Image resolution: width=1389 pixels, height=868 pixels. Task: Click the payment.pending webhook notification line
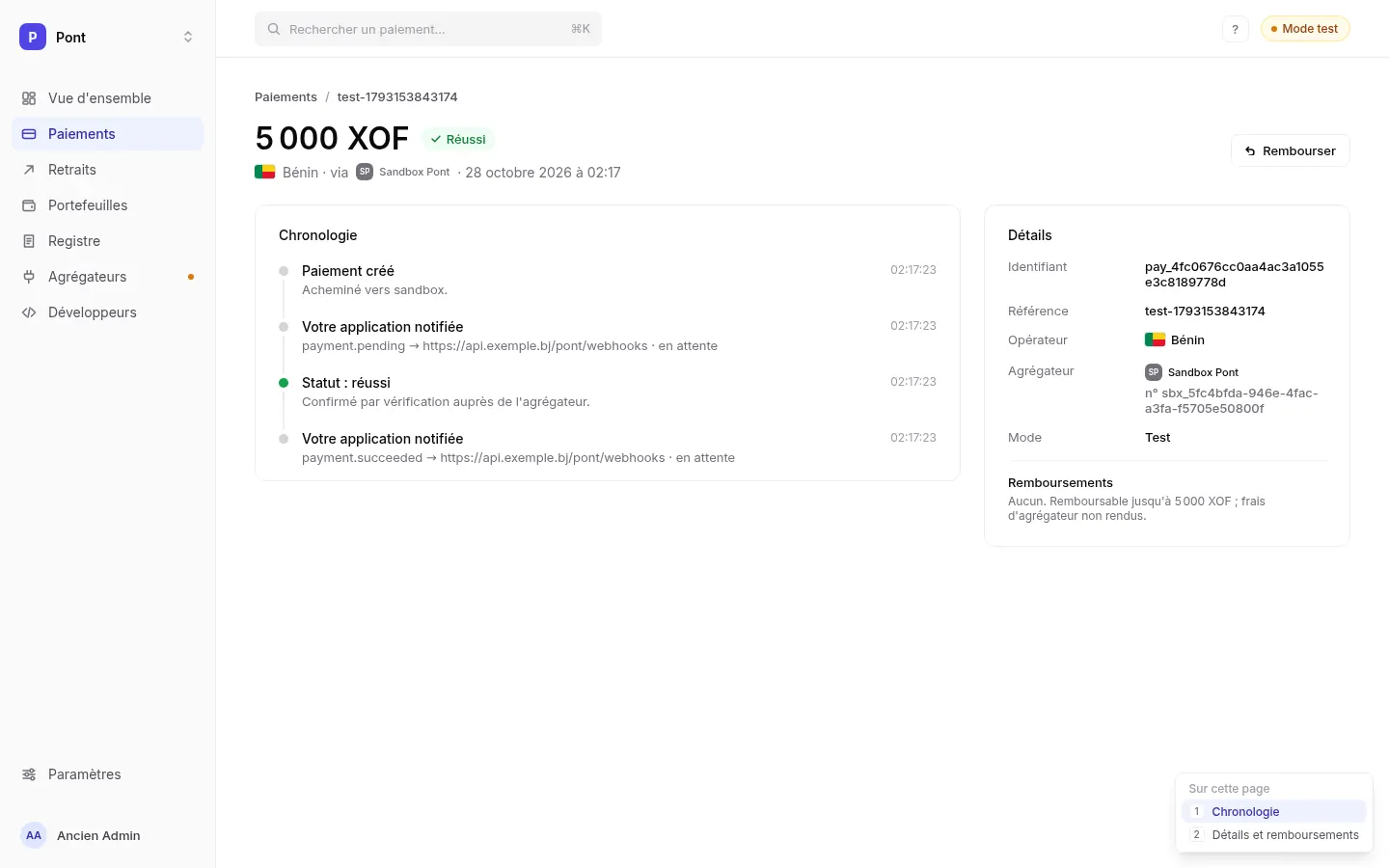point(509,346)
